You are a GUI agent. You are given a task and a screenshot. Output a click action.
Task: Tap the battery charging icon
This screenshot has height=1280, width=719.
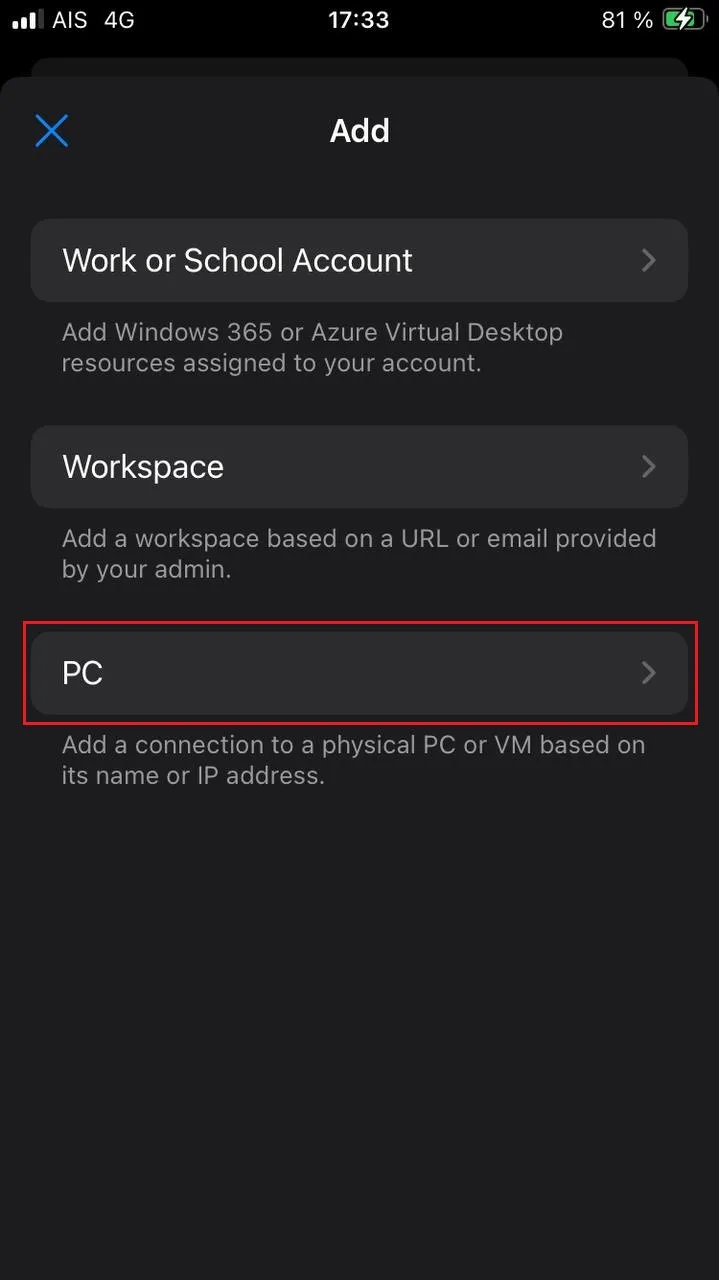685,20
